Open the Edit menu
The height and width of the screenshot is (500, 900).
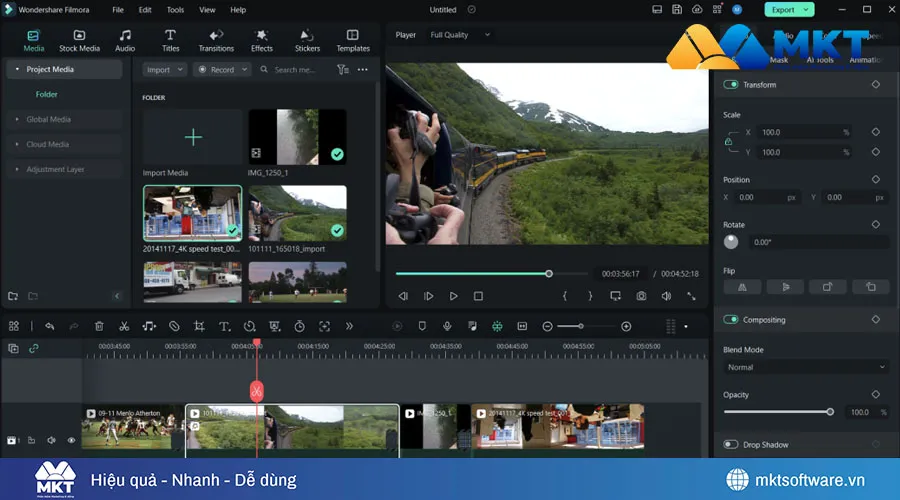pos(145,10)
